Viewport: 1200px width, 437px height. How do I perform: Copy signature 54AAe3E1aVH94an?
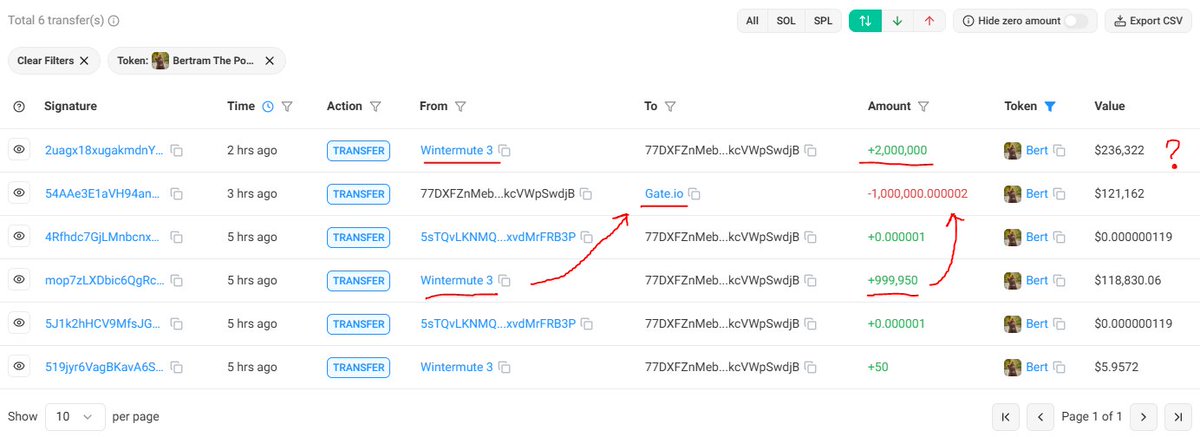click(x=176, y=193)
